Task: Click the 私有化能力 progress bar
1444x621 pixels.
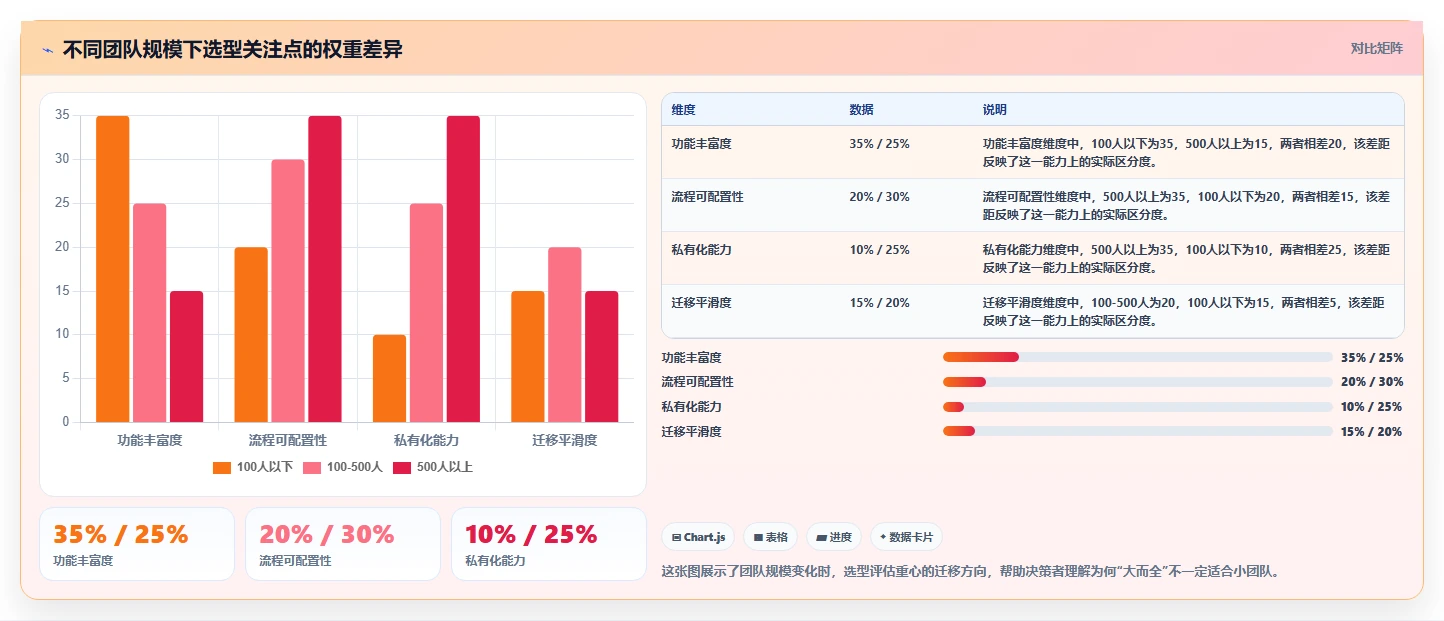Action: click(1138, 407)
